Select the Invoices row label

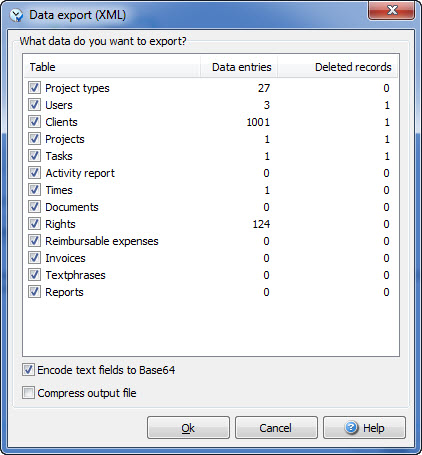pos(65,258)
